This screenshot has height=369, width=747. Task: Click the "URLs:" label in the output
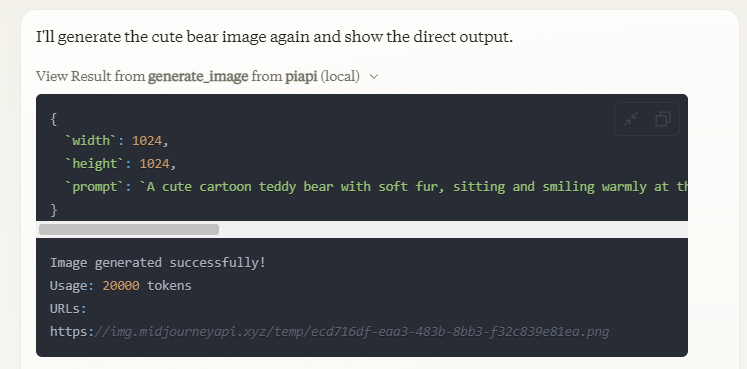coord(69,309)
